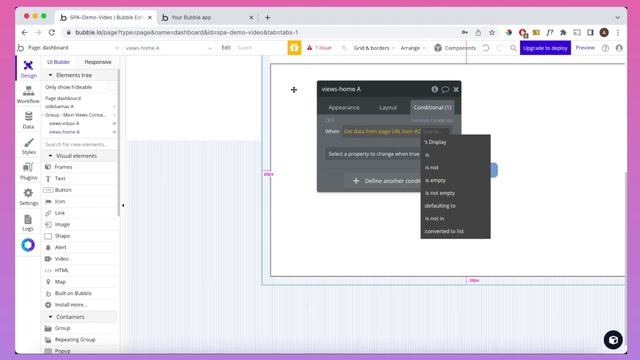Open the chat support bubble

point(613,340)
